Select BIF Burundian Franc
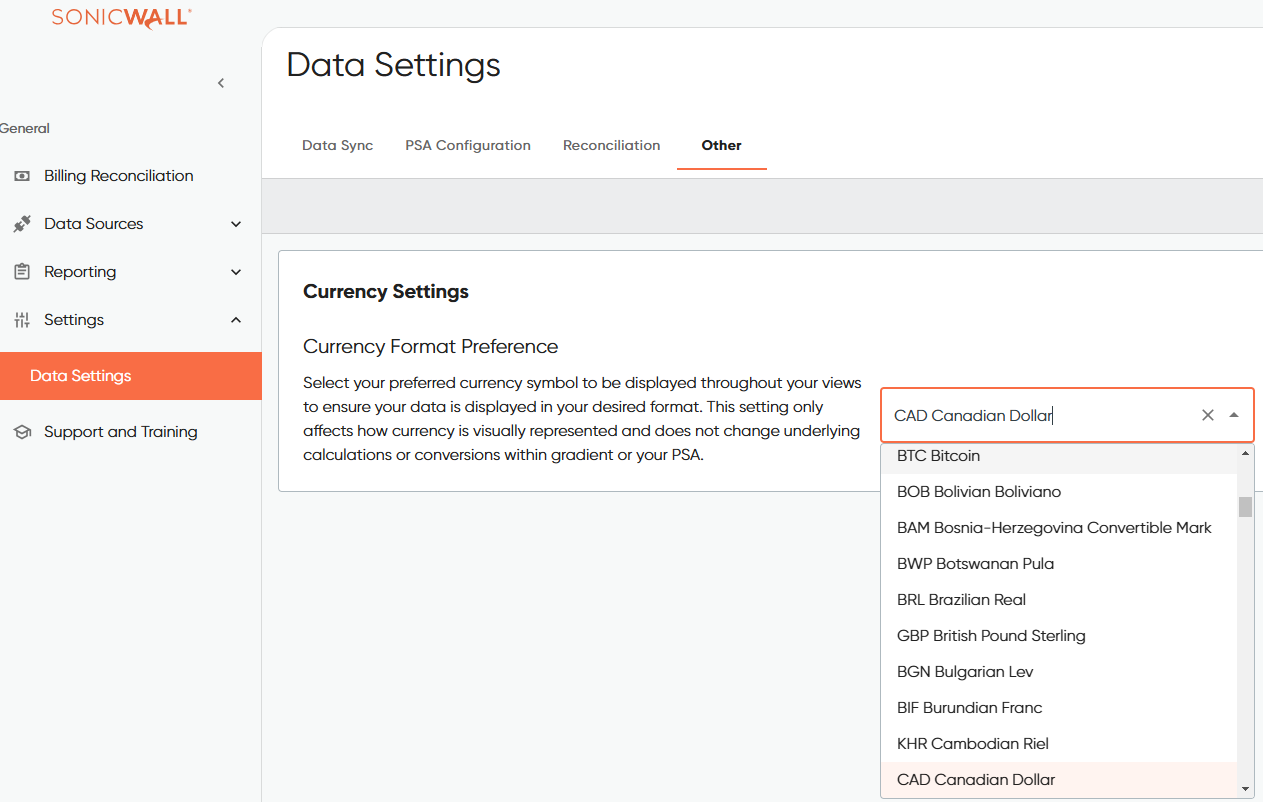This screenshot has height=802, width=1263. [1059, 708]
